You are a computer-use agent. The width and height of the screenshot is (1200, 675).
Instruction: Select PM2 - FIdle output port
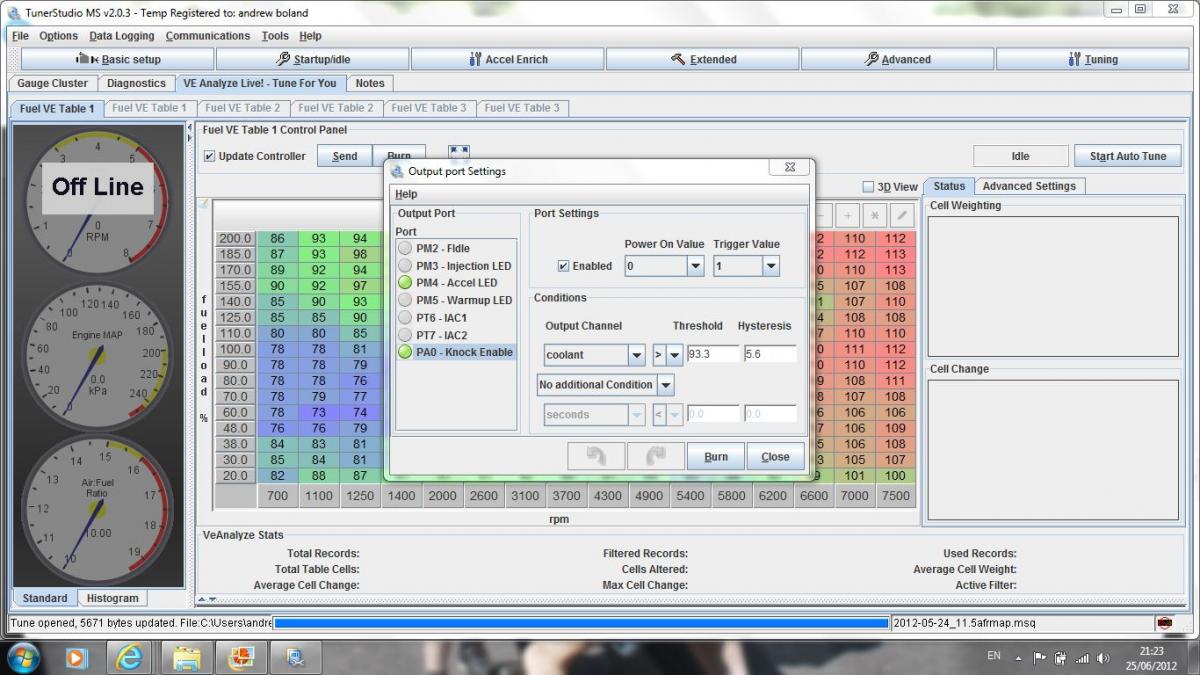pyautogui.click(x=442, y=248)
